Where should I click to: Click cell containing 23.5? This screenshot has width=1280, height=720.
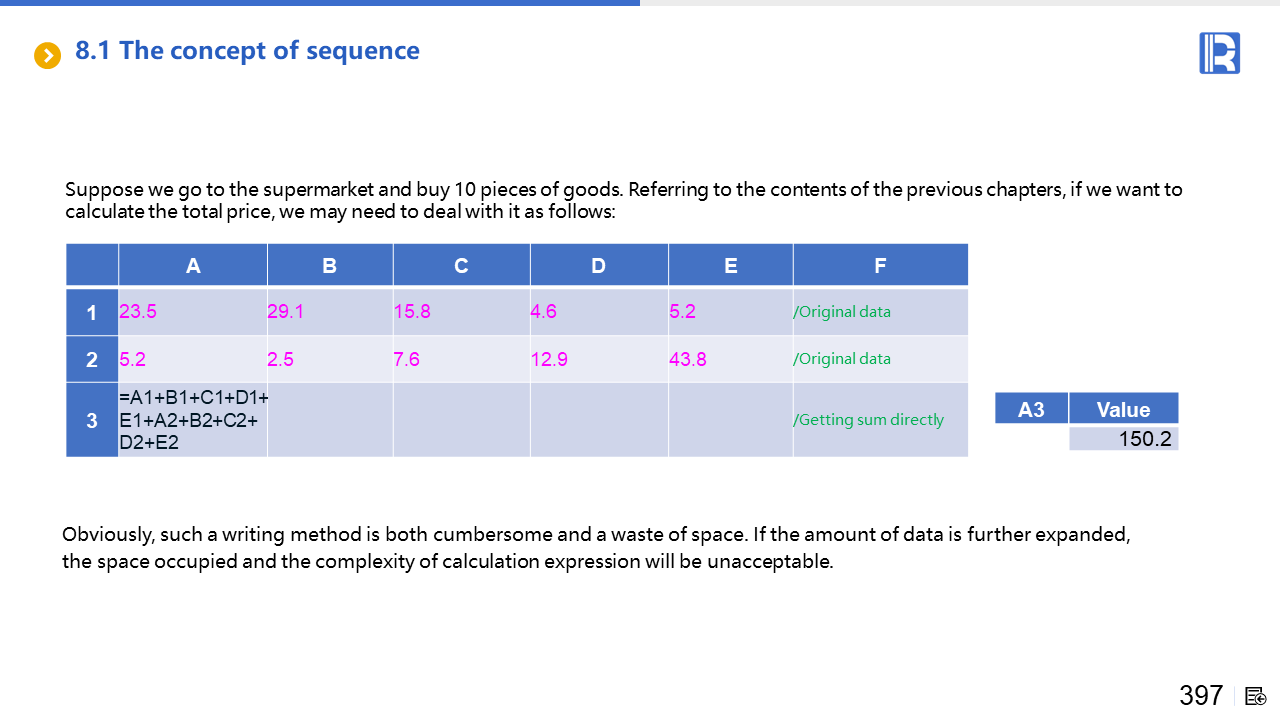(138, 312)
